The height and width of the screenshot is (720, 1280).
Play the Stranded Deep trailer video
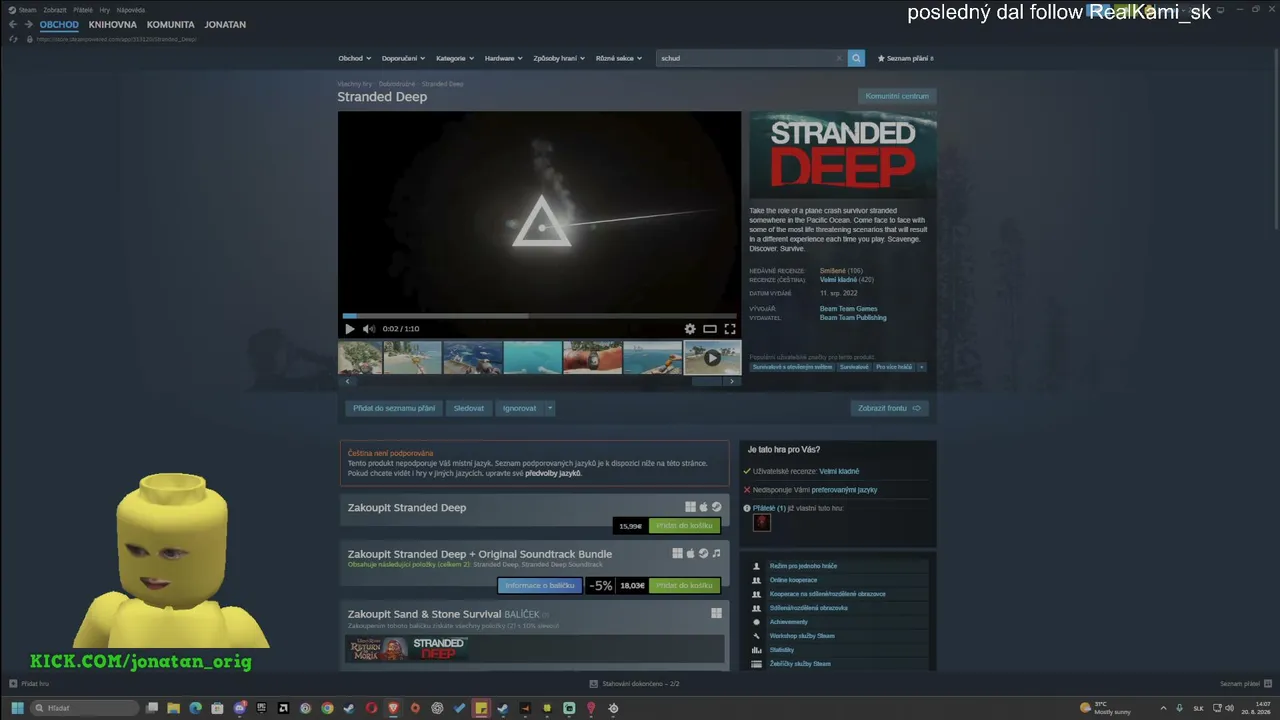[x=349, y=329]
